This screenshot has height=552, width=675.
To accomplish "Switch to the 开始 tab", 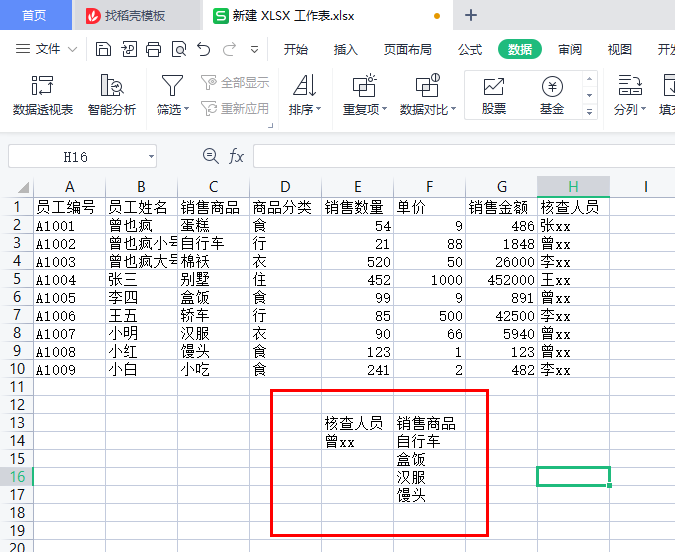I will coord(296,50).
